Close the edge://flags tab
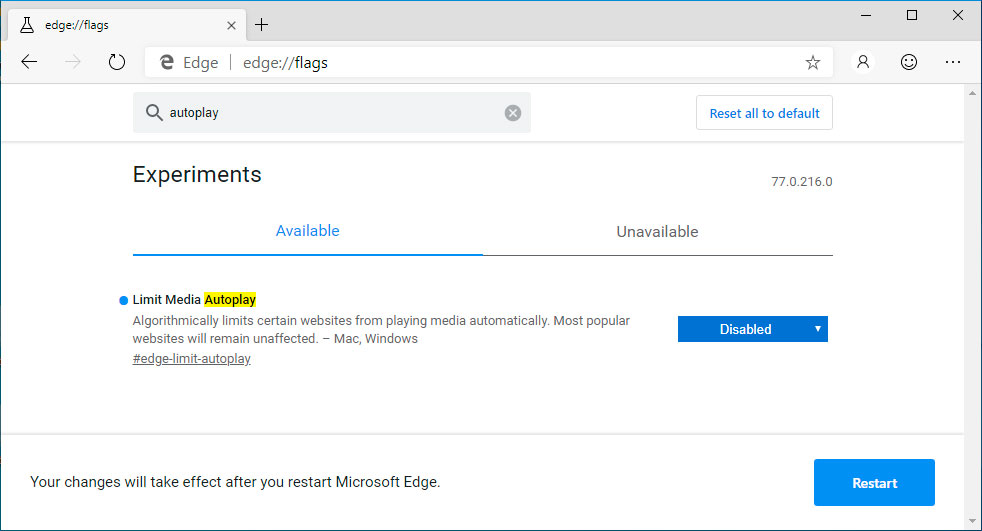This screenshot has width=982, height=531. click(x=232, y=25)
